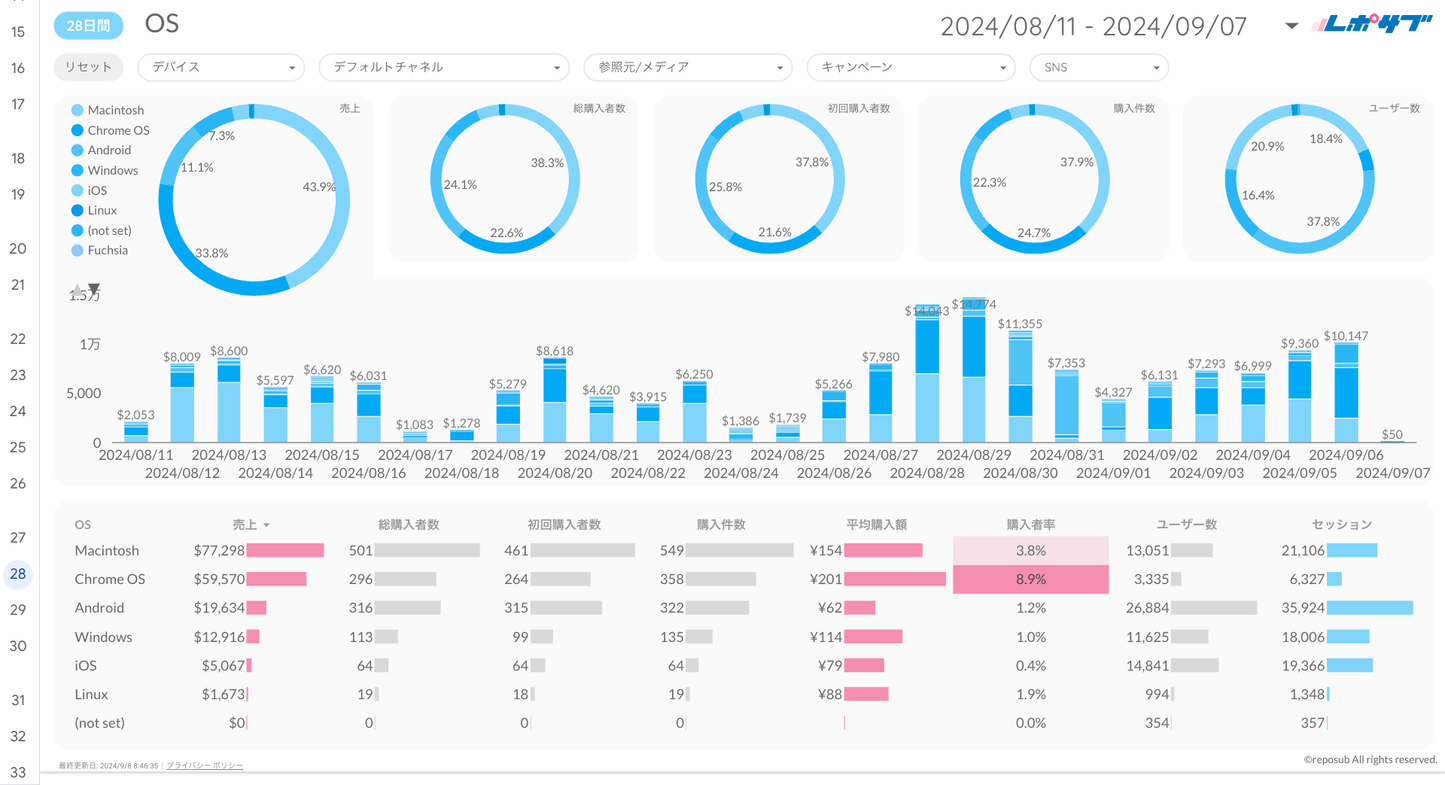Click the Chrome OS legend color dot

[x=78, y=130]
